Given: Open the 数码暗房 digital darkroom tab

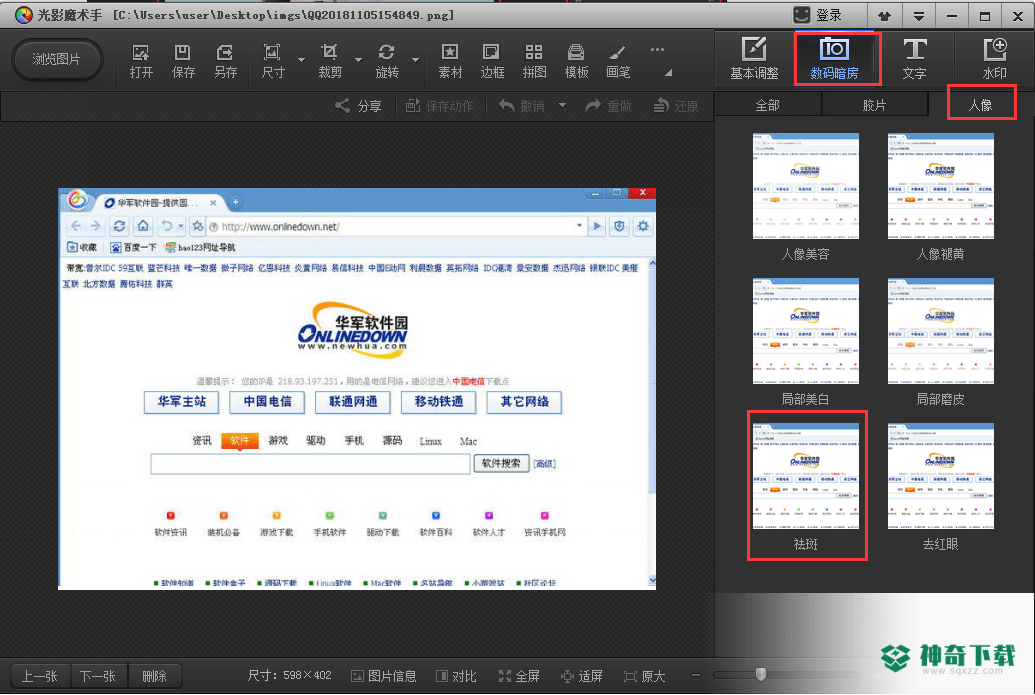Looking at the screenshot, I should [x=834, y=58].
